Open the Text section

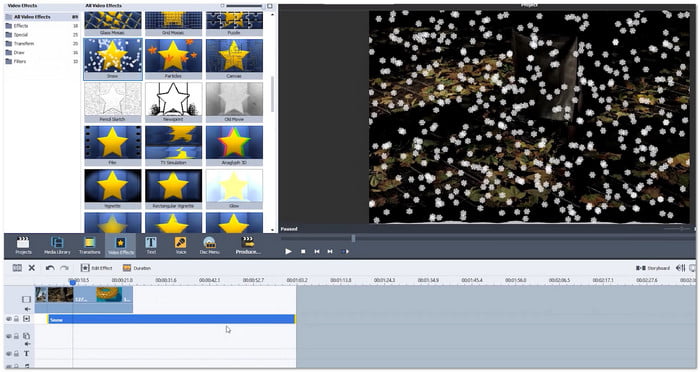(151, 246)
